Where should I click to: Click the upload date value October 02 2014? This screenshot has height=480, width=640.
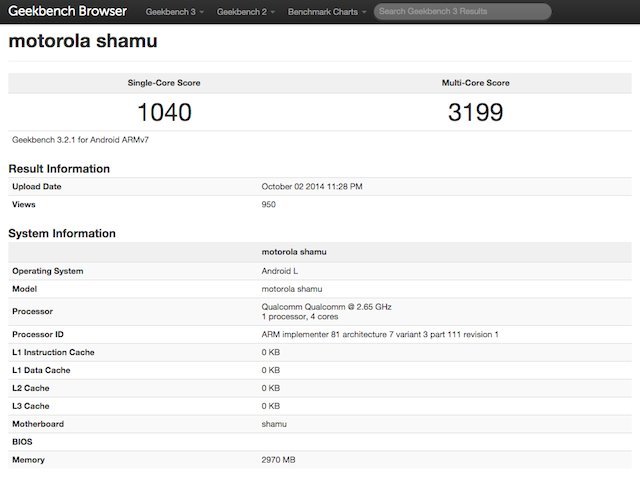312,187
